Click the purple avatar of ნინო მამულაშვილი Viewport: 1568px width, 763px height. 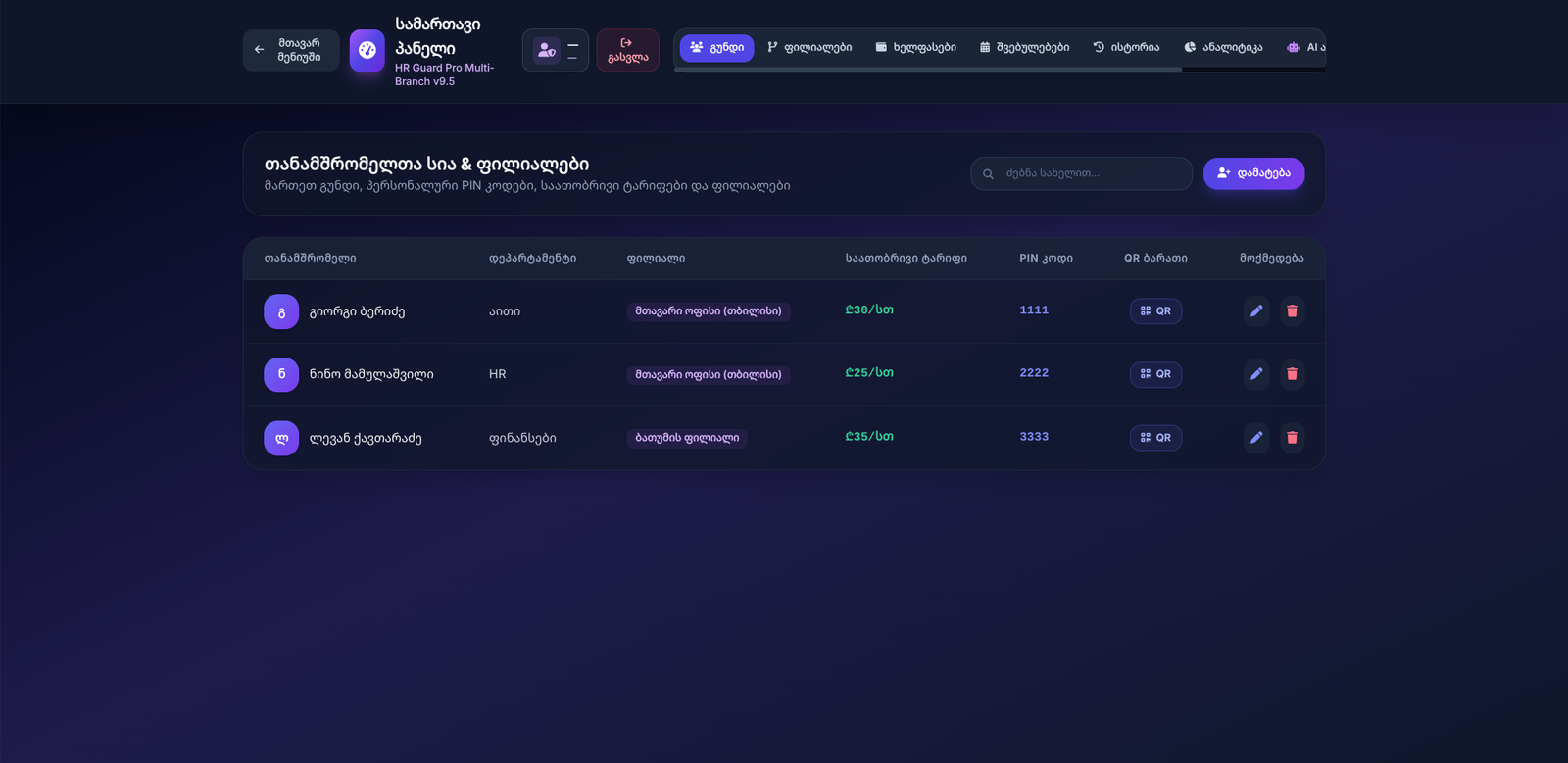(x=281, y=374)
